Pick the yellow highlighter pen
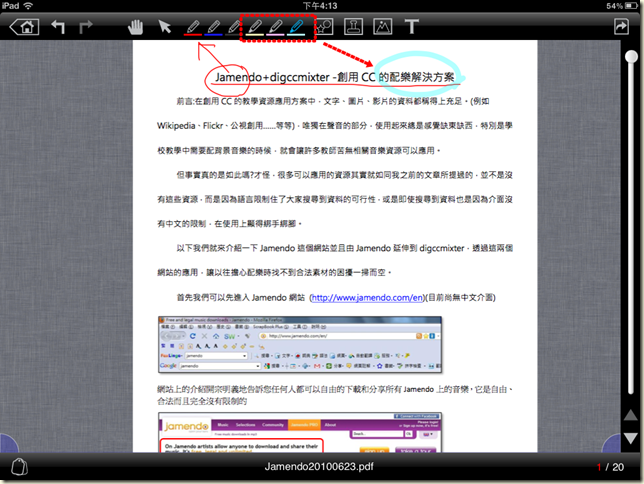The image size is (644, 484). point(255,28)
